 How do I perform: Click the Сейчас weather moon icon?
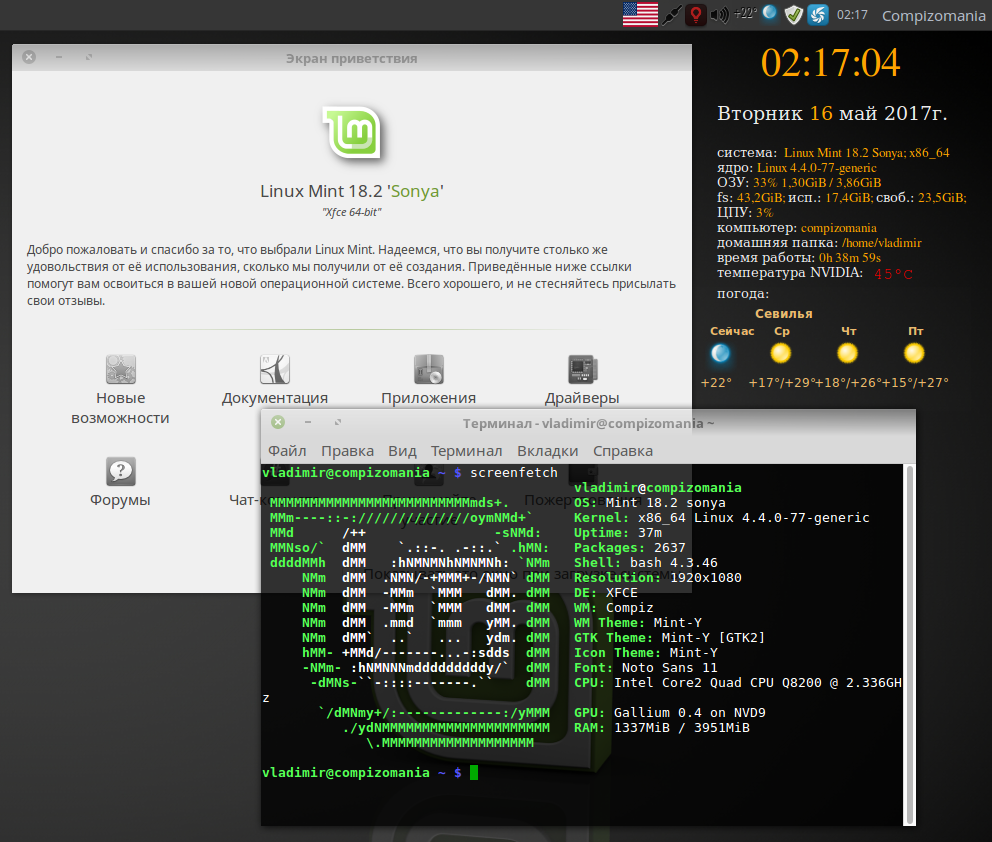[x=721, y=353]
